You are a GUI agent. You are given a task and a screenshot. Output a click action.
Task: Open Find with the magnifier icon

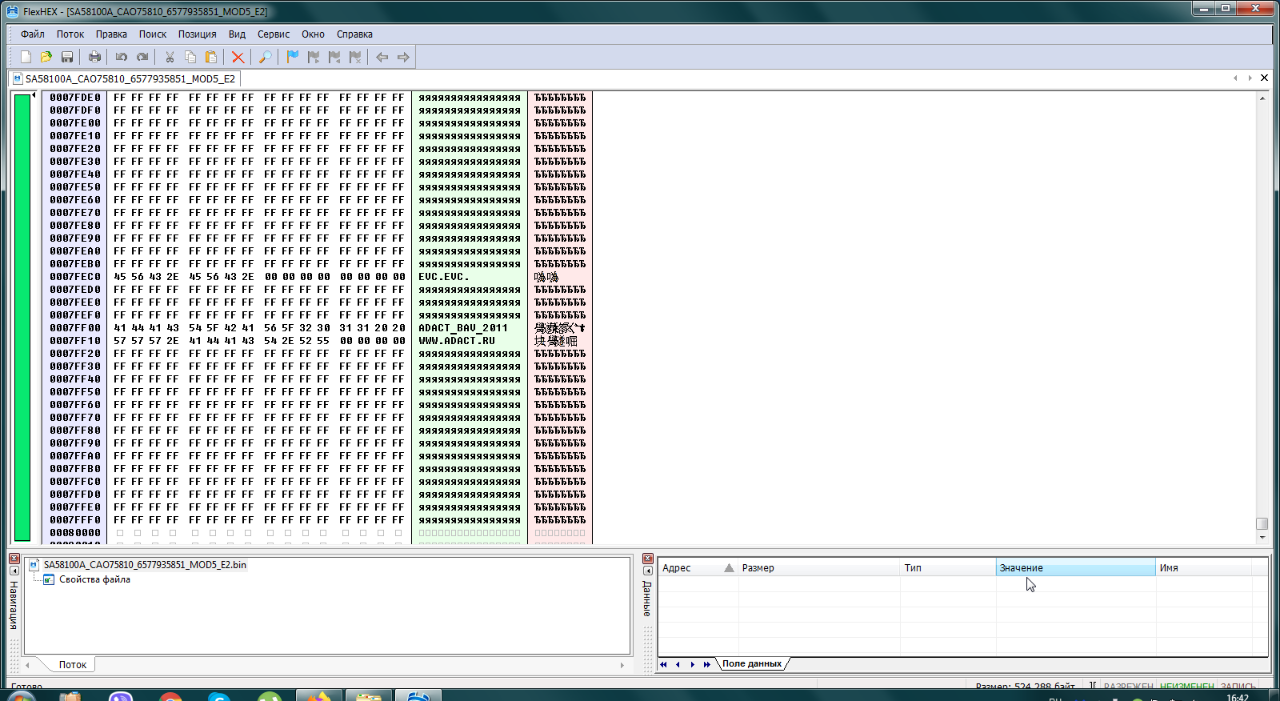265,57
